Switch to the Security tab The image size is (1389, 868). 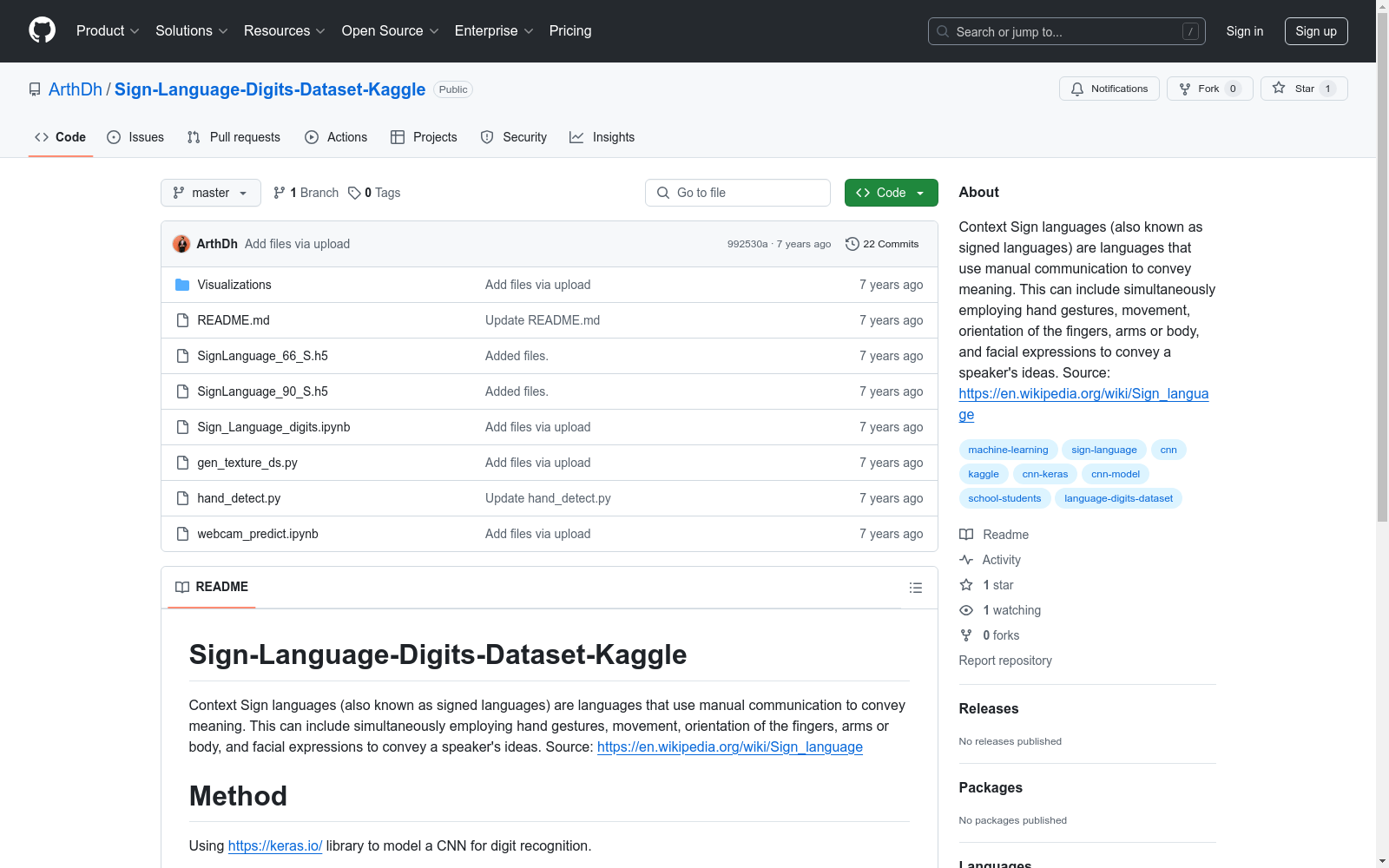pos(514,137)
